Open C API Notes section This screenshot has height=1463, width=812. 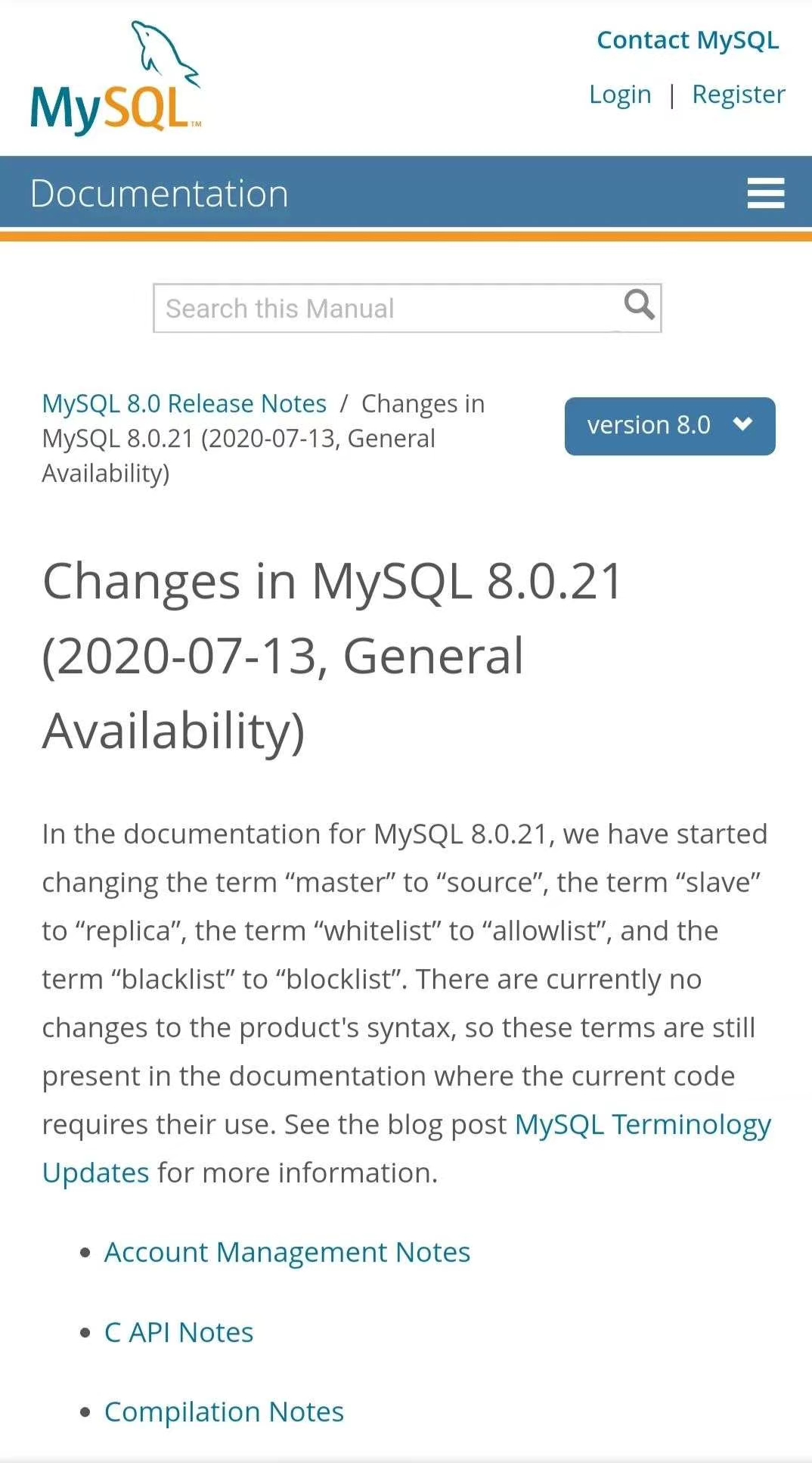pos(179,1331)
